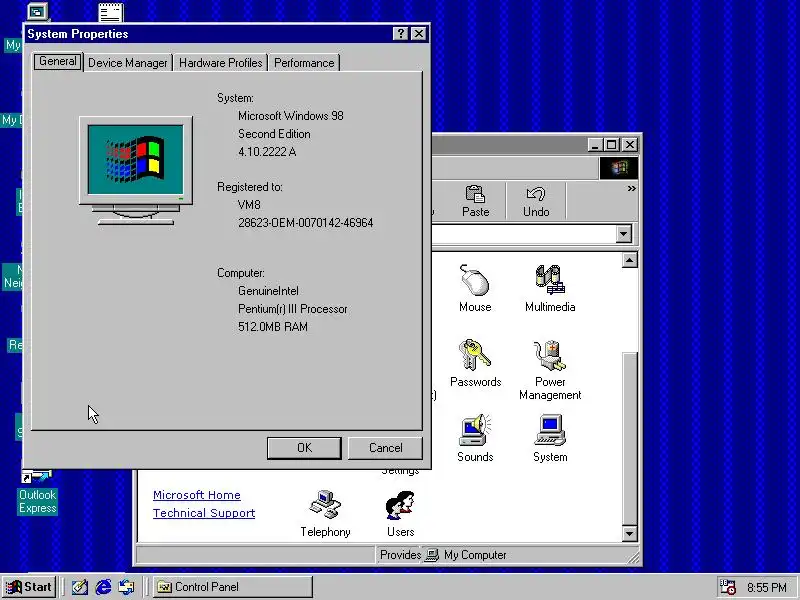Select the Control Panel taskbar button
The width and height of the screenshot is (800, 600).
pos(233,587)
